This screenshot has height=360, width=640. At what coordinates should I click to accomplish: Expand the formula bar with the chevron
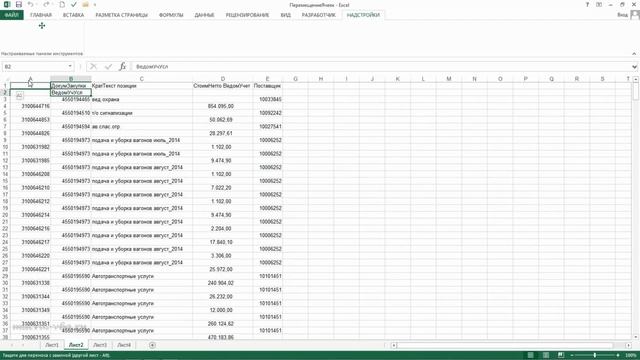coord(634,67)
